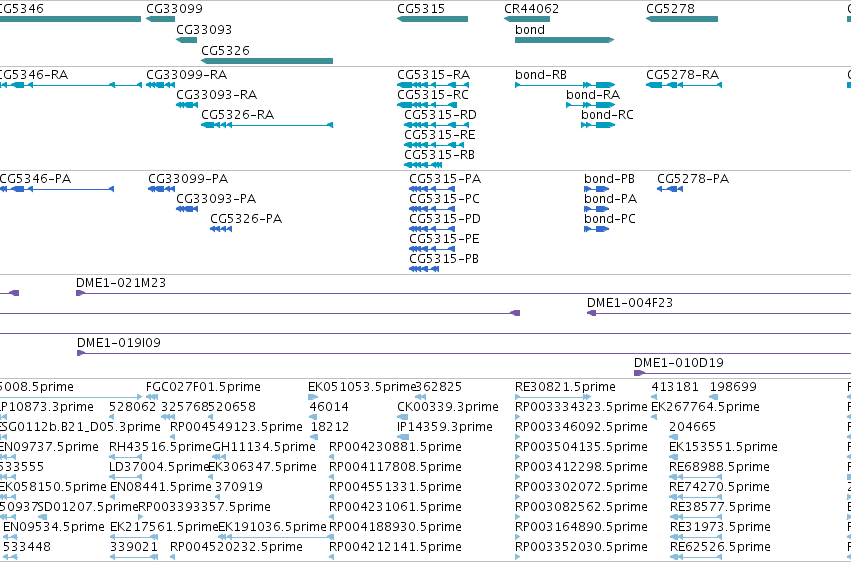Select EST entry 204665
Viewport: 851px width, 562px height.
(x=693, y=427)
